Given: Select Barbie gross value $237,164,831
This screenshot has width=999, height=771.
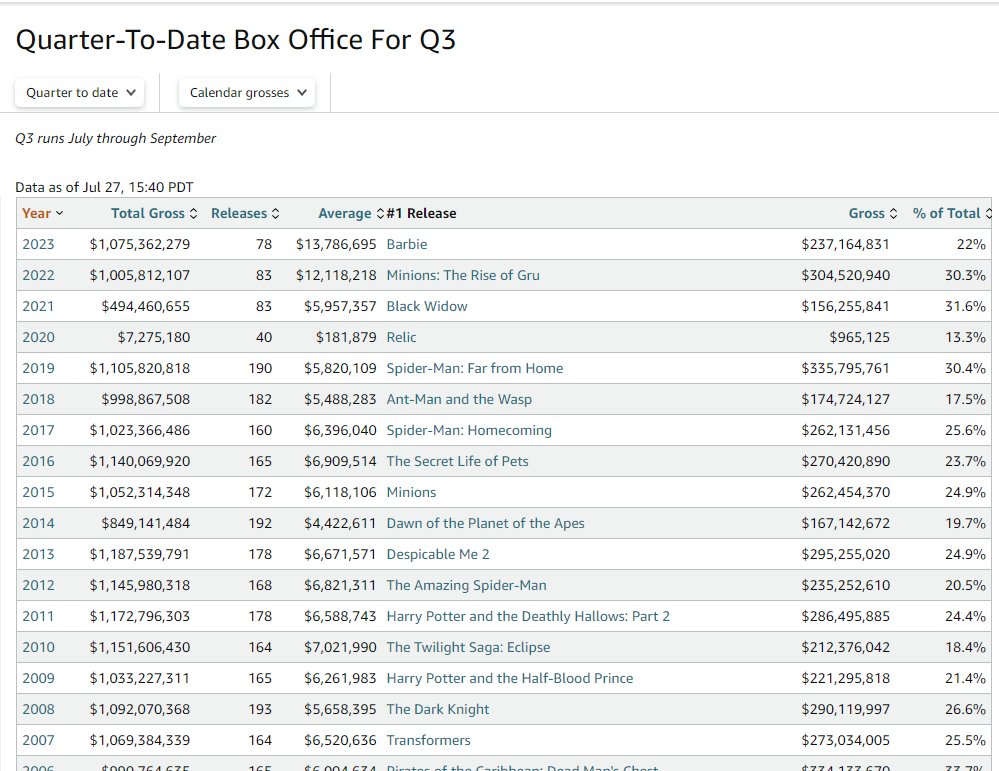Looking at the screenshot, I should pyautogui.click(x=845, y=245).
